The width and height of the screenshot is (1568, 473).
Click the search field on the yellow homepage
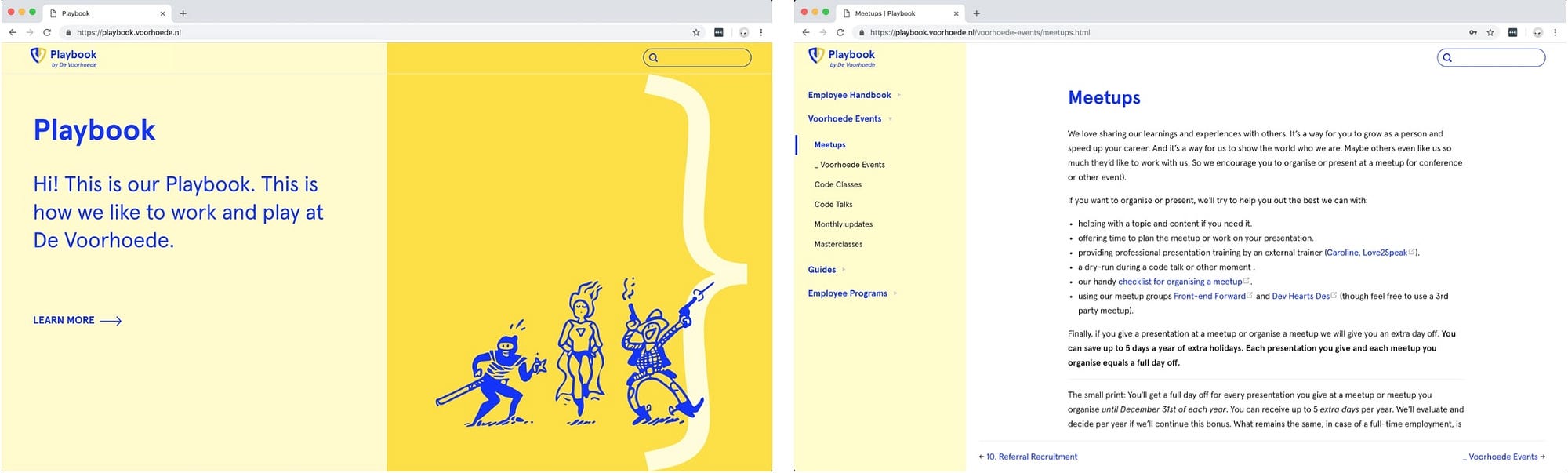(x=697, y=57)
